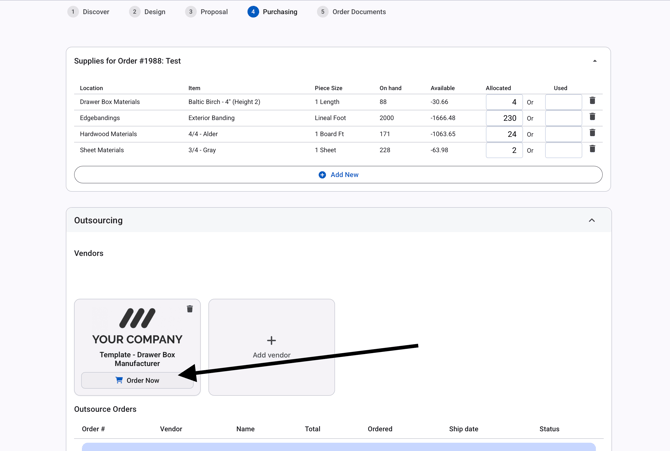Focus the Used field for Exterior Banding
Screen dimensions: 670x451
click(x=564, y=118)
